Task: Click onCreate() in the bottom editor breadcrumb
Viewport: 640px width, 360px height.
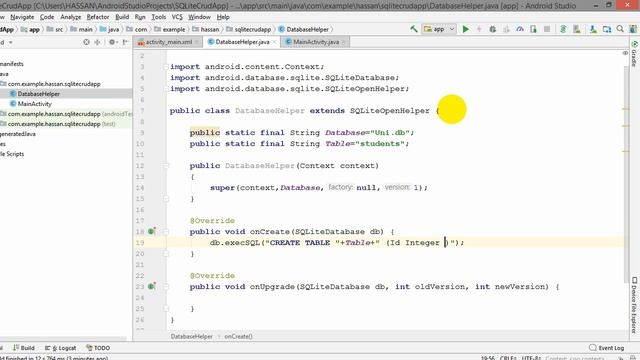Action: (238, 336)
